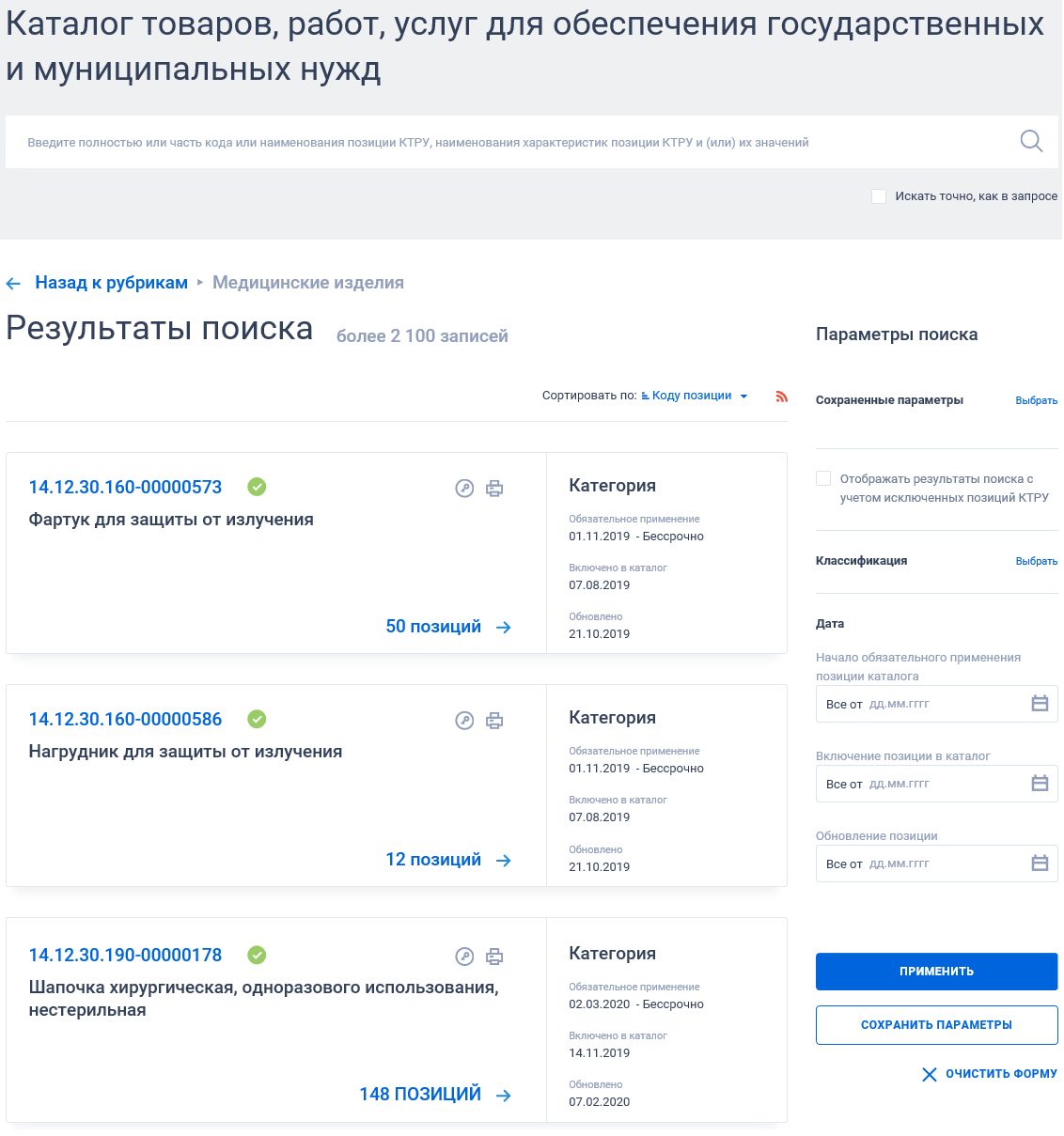Click Медицинские изделия breadcrumb
This screenshot has width=1064, height=1136.
point(308,283)
